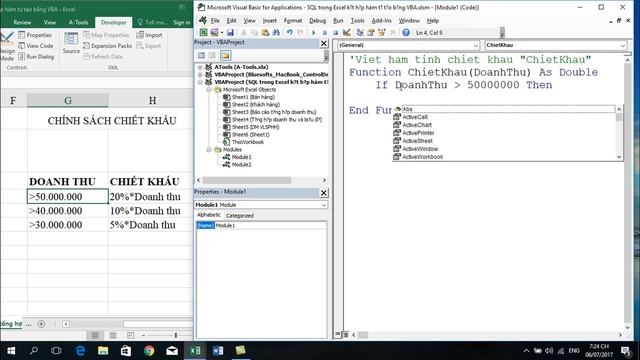Switch to Categorized tab in Properties
Screen dimensions: 640x360
point(240,216)
